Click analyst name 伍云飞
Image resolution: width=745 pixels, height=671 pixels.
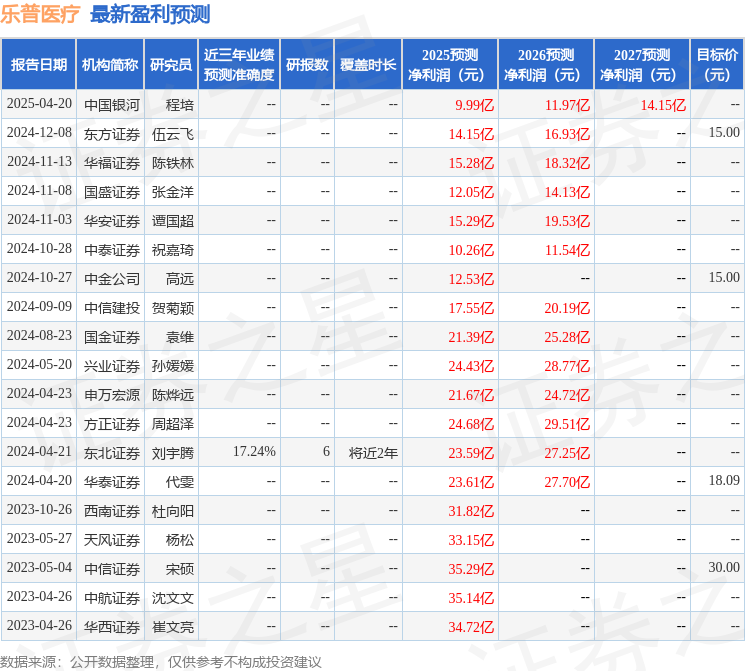[x=173, y=134]
